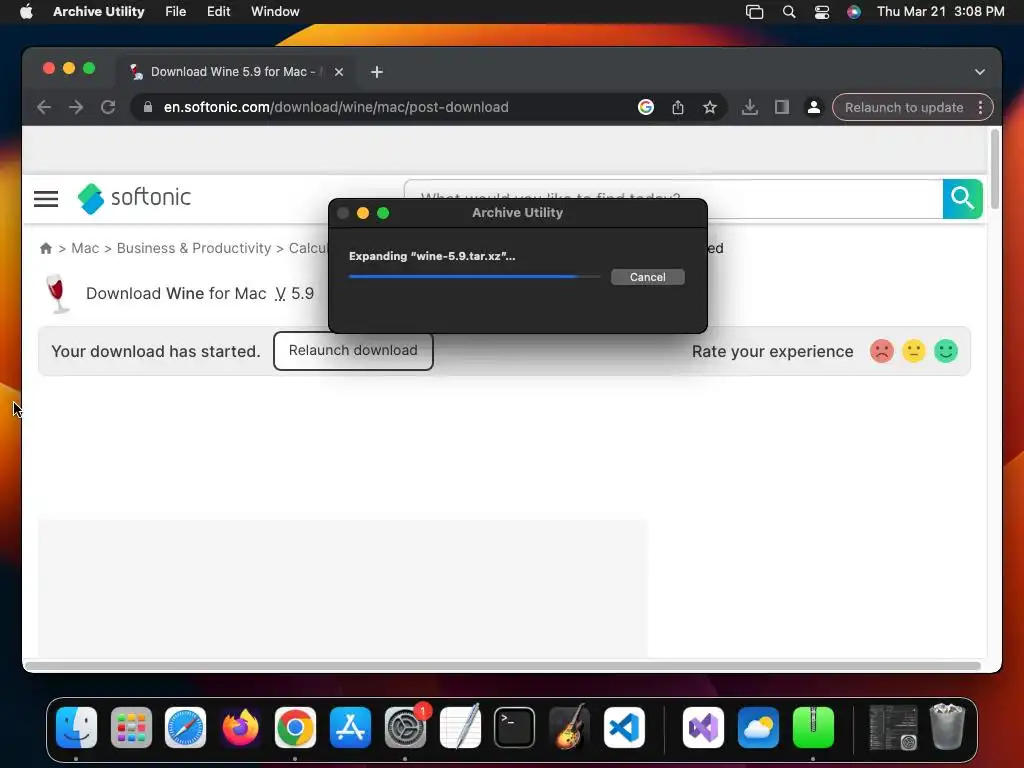Click the page vertical scrollbar
Screen dimensions: 1024x768
tap(995, 170)
